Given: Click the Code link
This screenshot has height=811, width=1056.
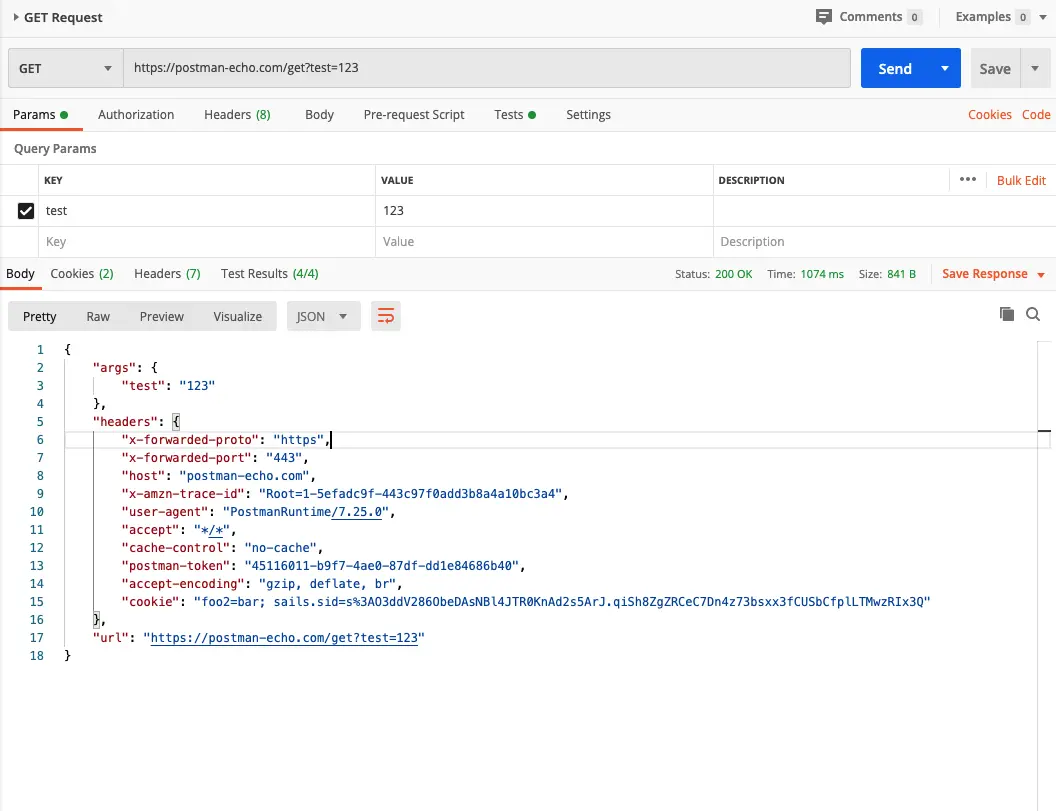Looking at the screenshot, I should coord(1036,115).
